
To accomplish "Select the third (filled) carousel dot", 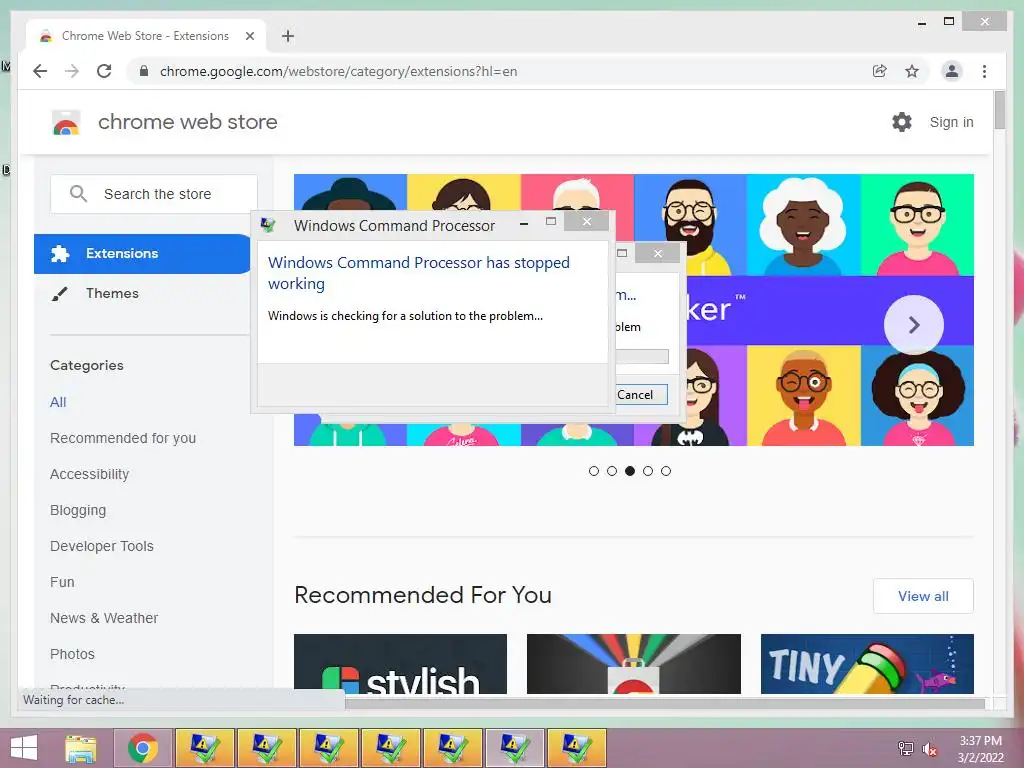I will [x=630, y=471].
